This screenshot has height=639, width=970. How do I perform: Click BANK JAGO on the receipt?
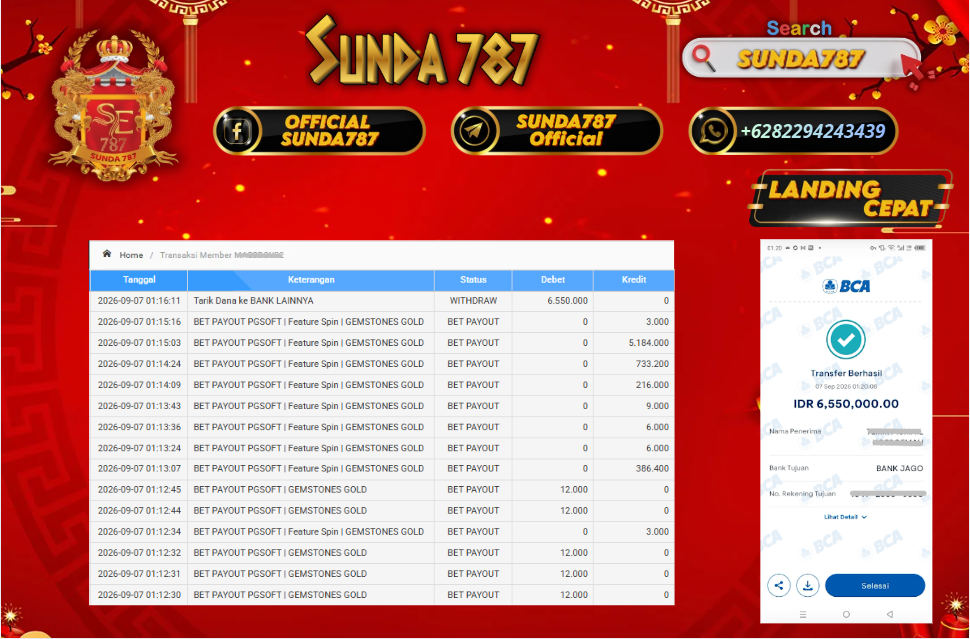tap(899, 468)
